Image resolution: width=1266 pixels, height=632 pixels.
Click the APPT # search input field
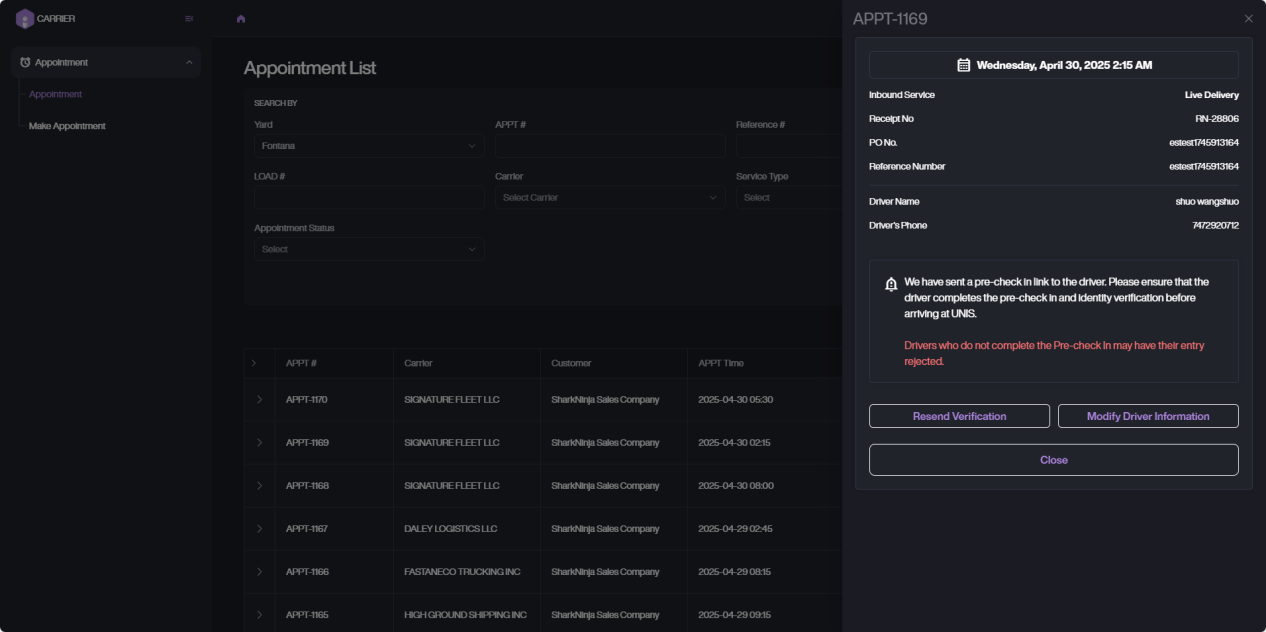pyautogui.click(x=609, y=146)
